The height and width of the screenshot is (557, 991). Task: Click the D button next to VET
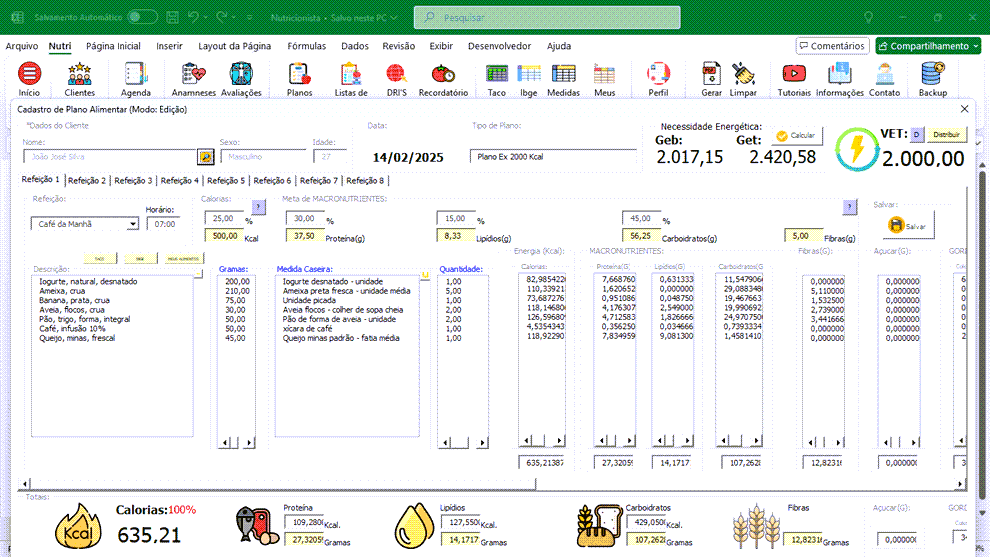(x=916, y=135)
